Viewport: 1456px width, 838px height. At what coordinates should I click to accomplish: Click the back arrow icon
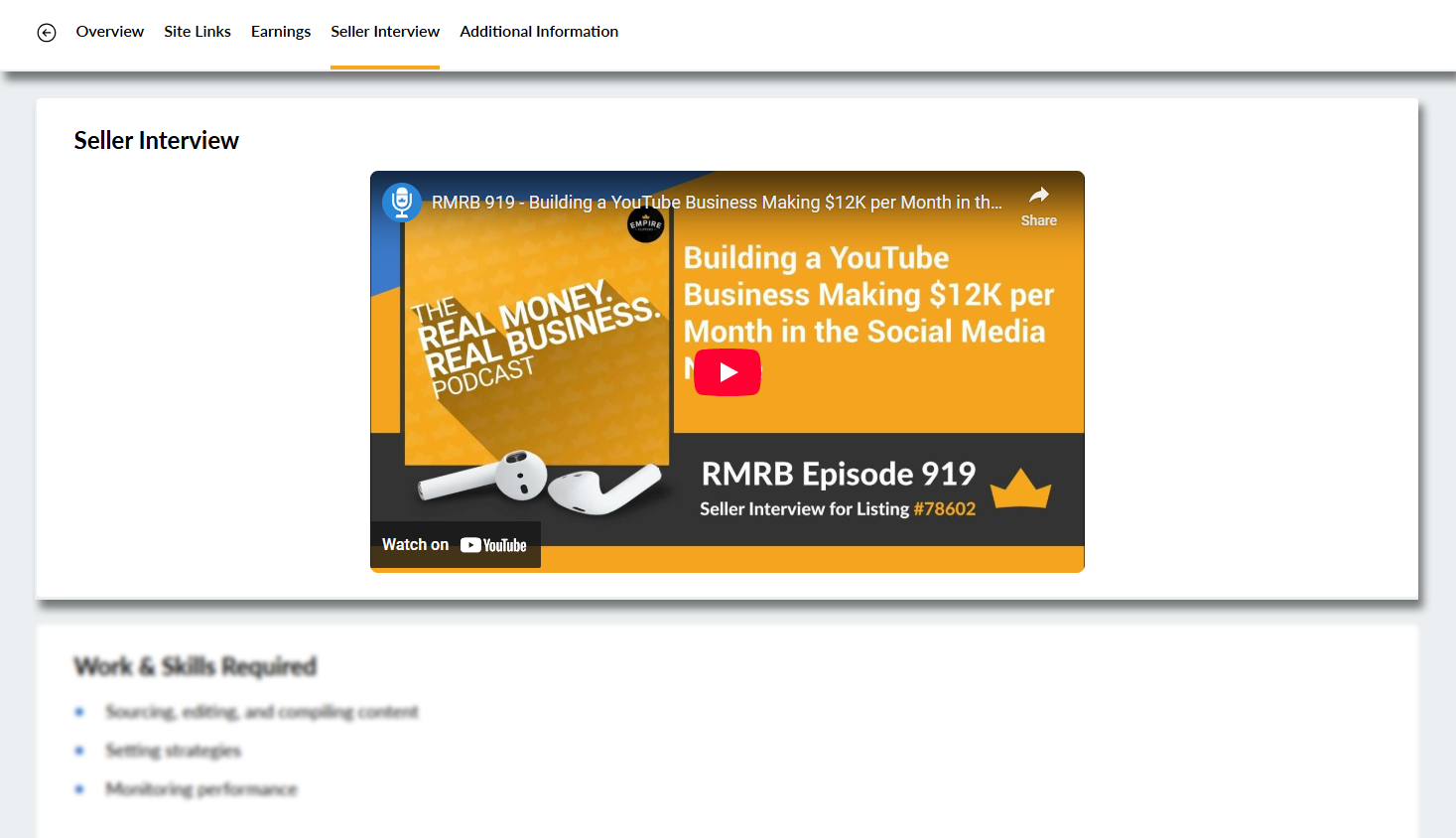pyautogui.click(x=47, y=33)
